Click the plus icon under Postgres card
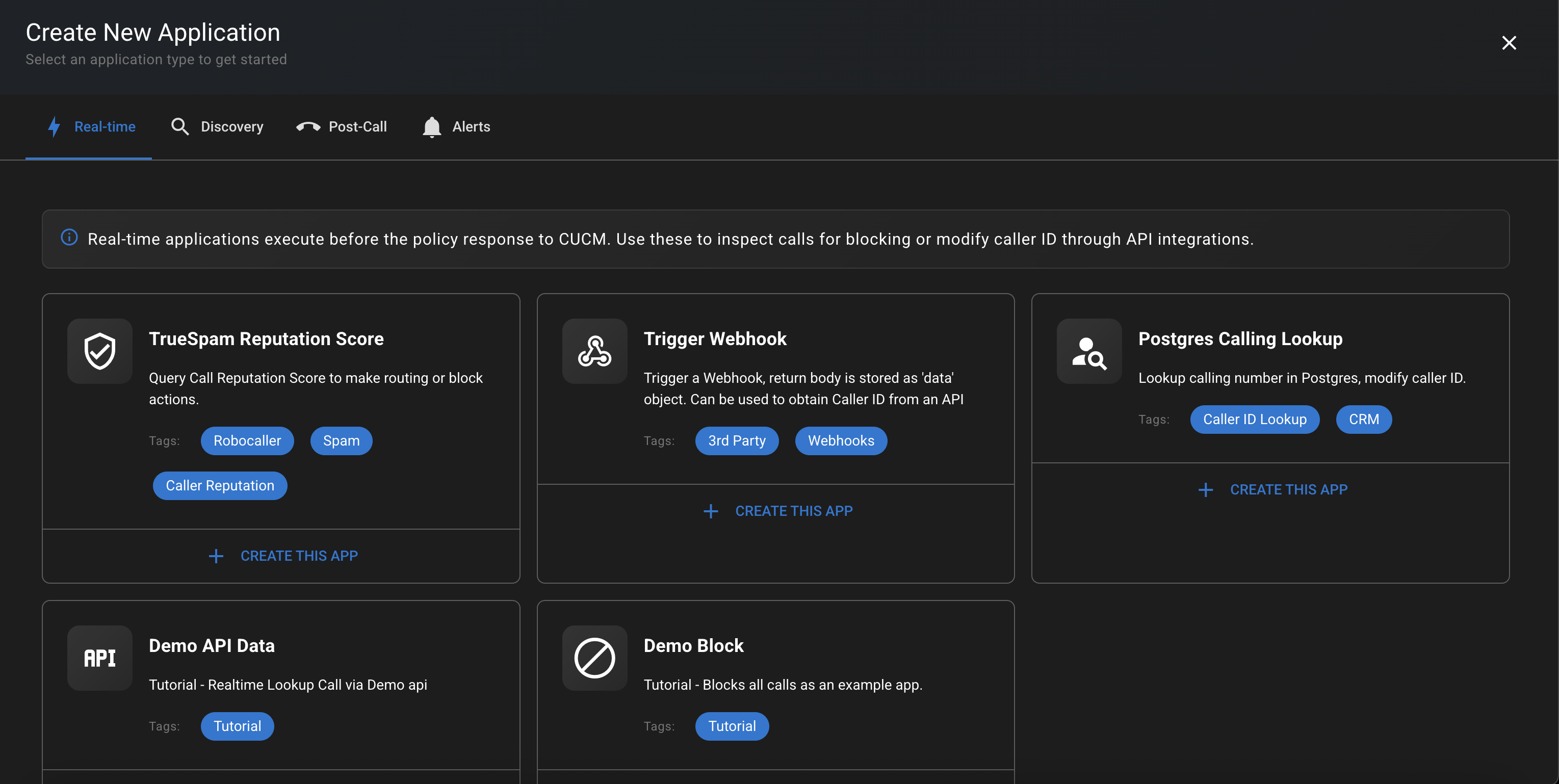Image resolution: width=1559 pixels, height=784 pixels. tap(1206, 489)
